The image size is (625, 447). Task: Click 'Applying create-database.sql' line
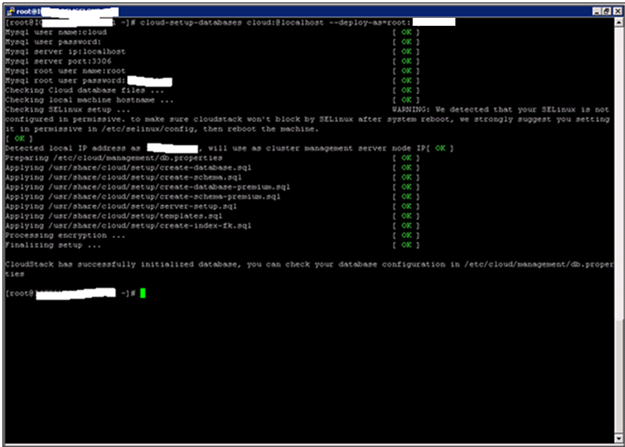[x=128, y=167]
